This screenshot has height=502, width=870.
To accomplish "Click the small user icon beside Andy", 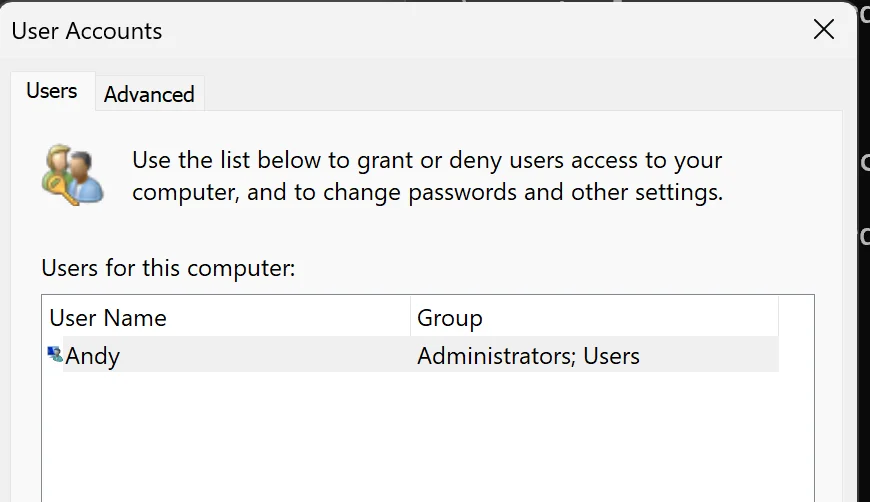I will point(55,354).
